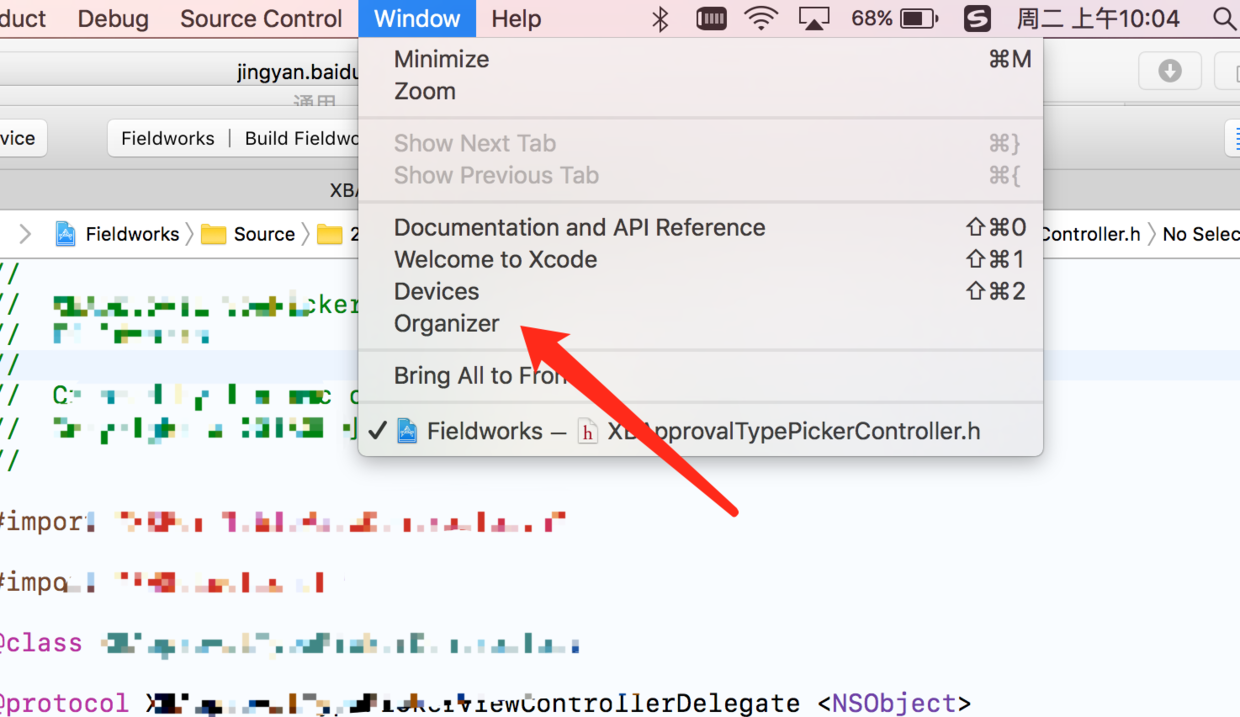The height and width of the screenshot is (717, 1240).
Task: Open the Help menu
Action: click(x=516, y=18)
